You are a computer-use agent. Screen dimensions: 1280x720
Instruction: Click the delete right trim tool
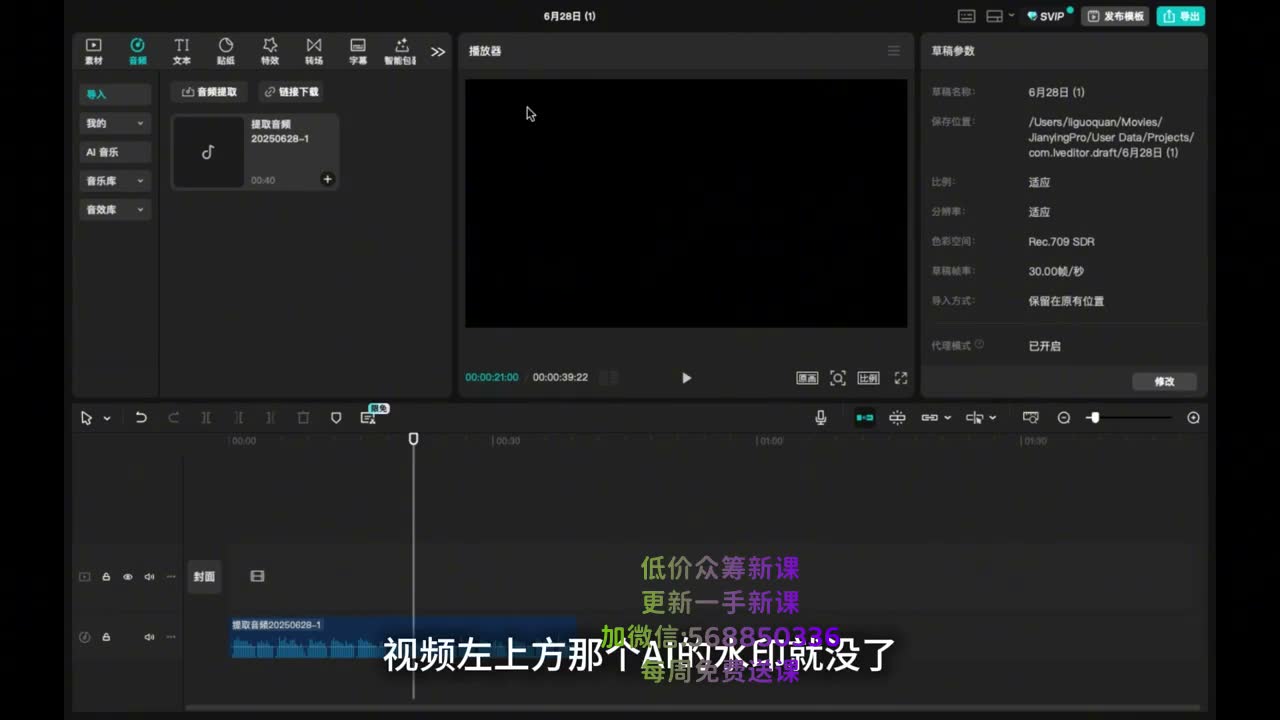pos(270,418)
